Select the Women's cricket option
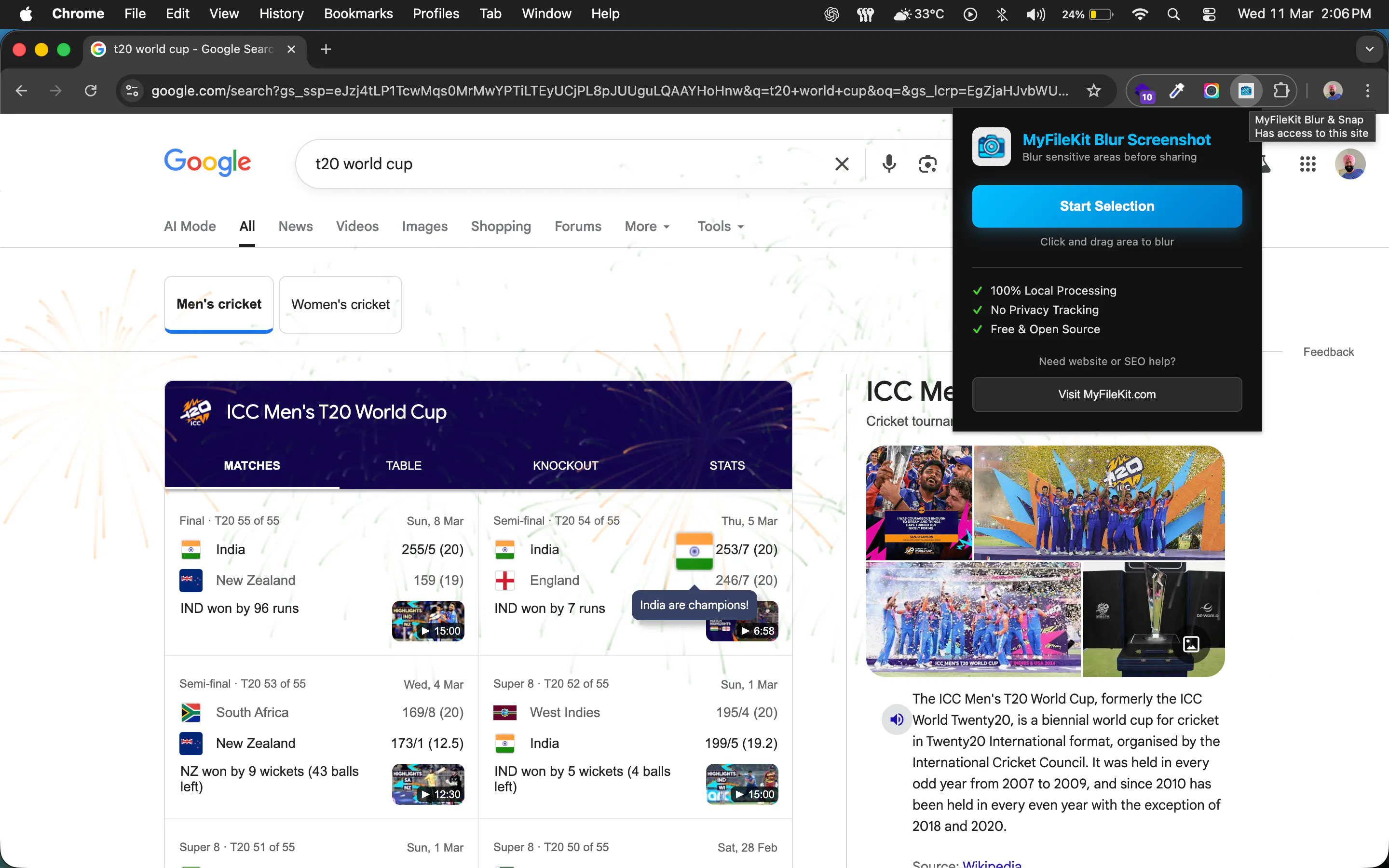The height and width of the screenshot is (868, 1389). [340, 304]
